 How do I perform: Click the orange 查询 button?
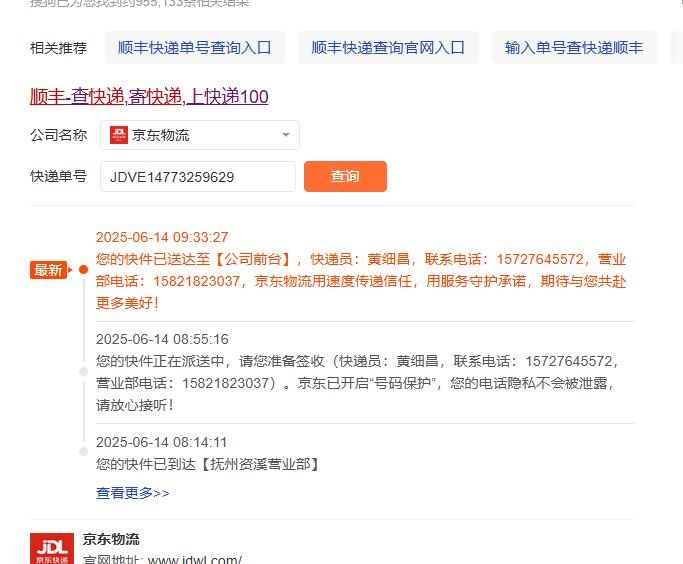point(345,176)
